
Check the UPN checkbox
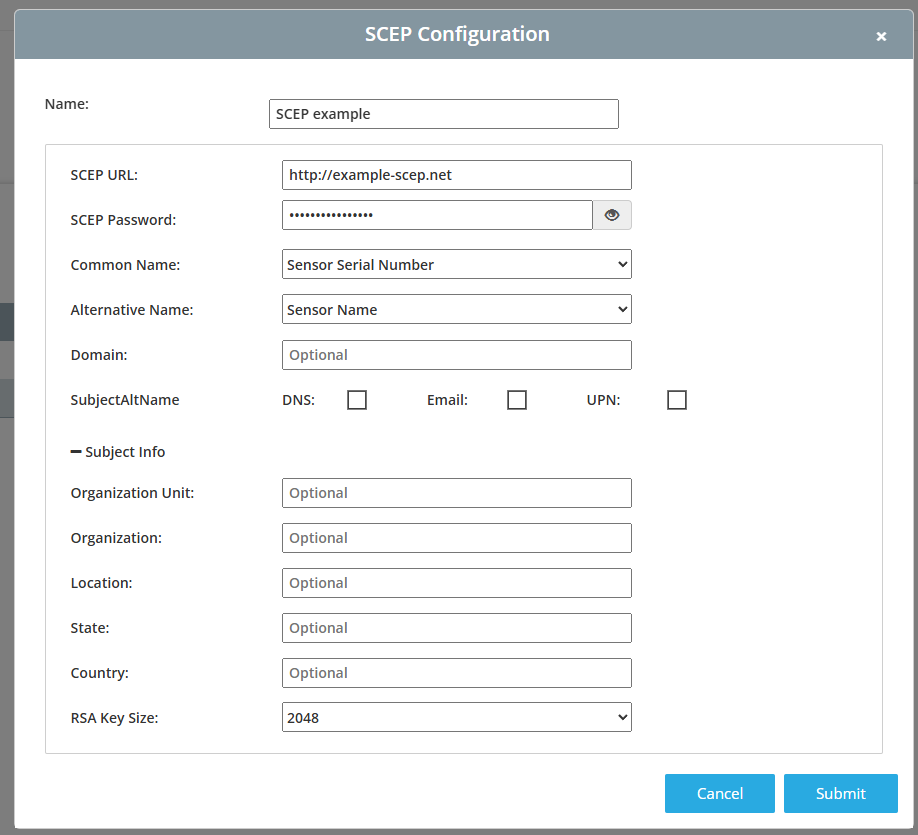pos(677,400)
